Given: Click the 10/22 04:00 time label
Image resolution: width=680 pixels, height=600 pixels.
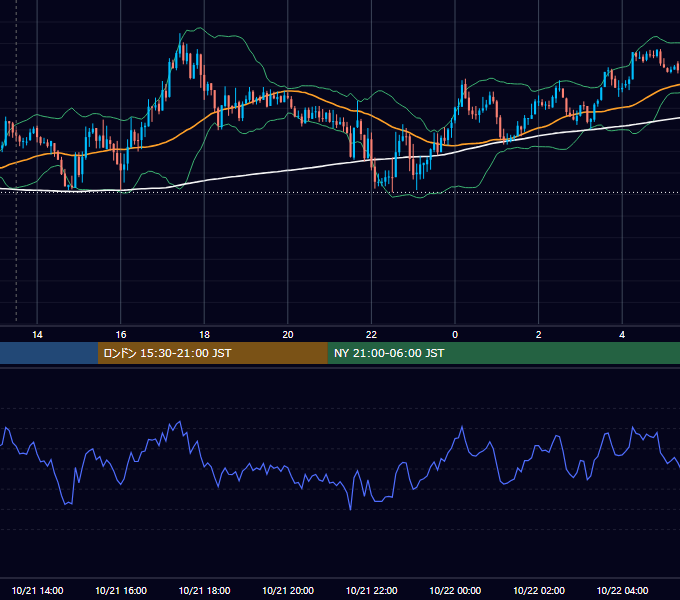Looking at the screenshot, I should point(622,590).
